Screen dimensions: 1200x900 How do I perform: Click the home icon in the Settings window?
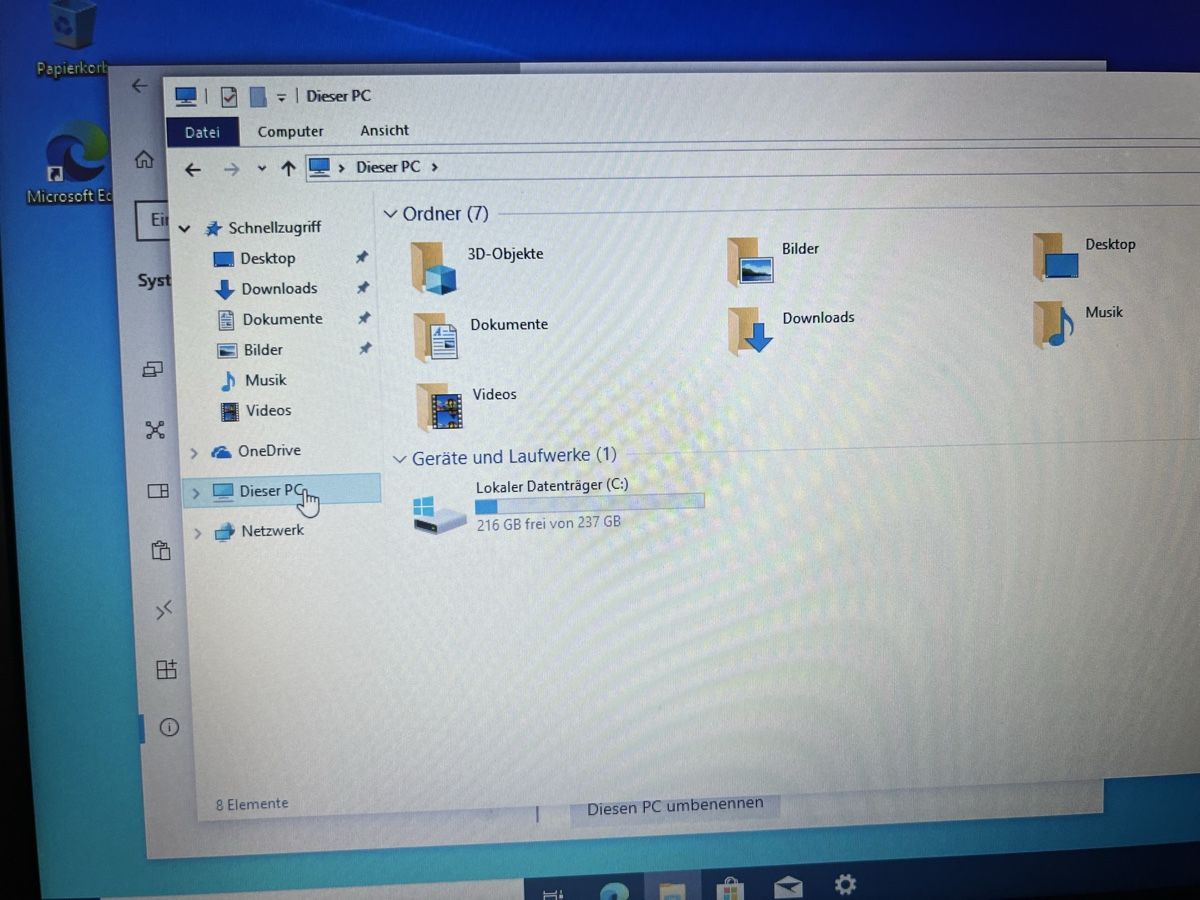[145, 159]
